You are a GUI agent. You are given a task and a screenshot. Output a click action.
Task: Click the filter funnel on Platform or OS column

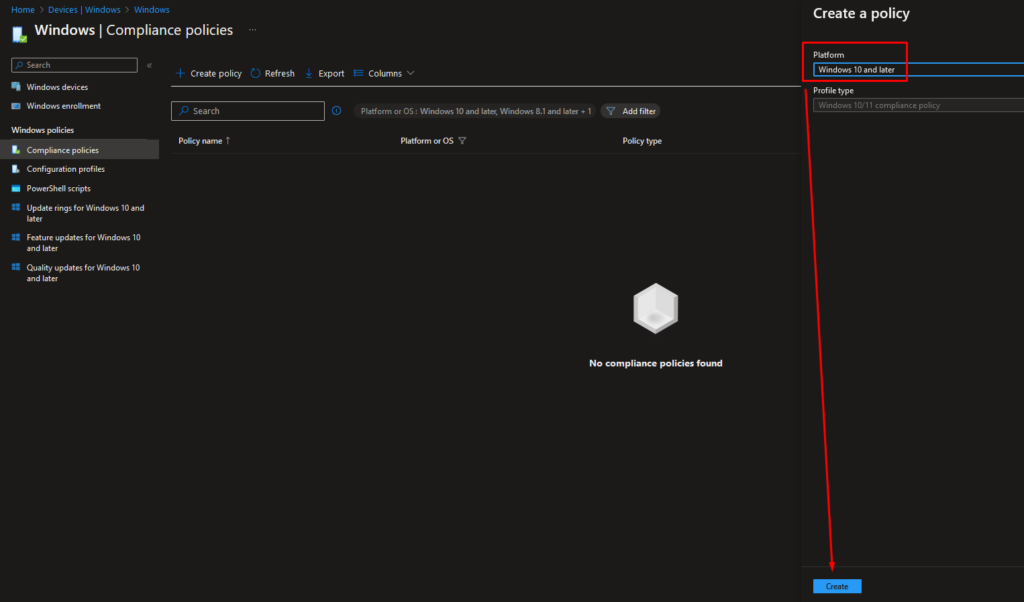click(462, 141)
